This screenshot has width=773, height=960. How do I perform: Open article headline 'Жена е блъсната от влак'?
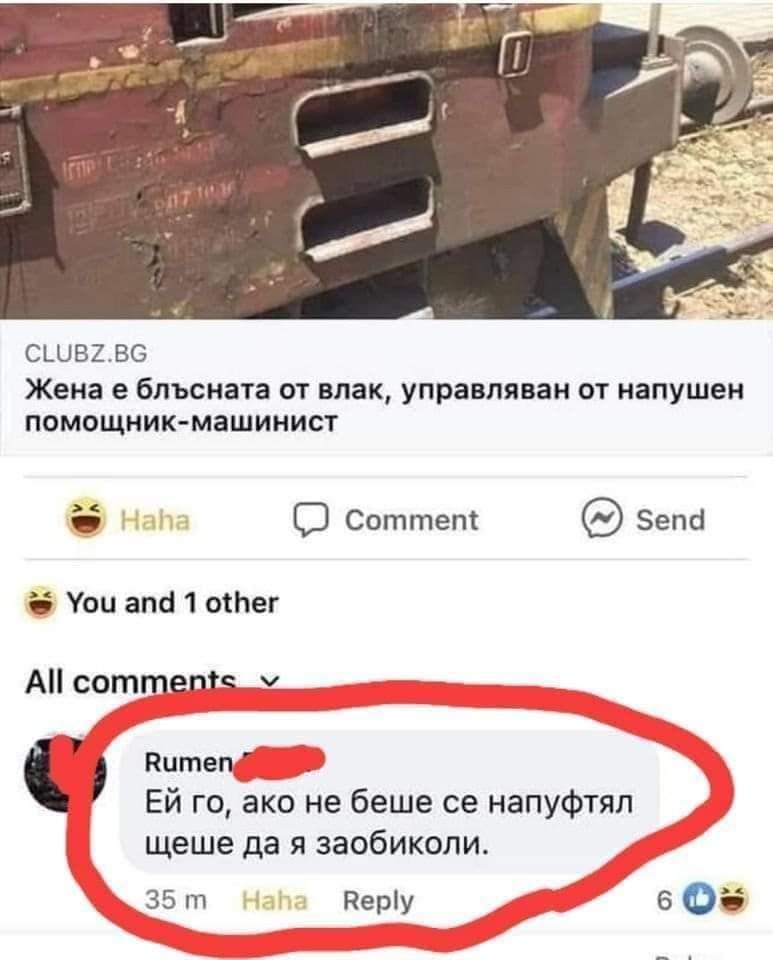tap(384, 405)
